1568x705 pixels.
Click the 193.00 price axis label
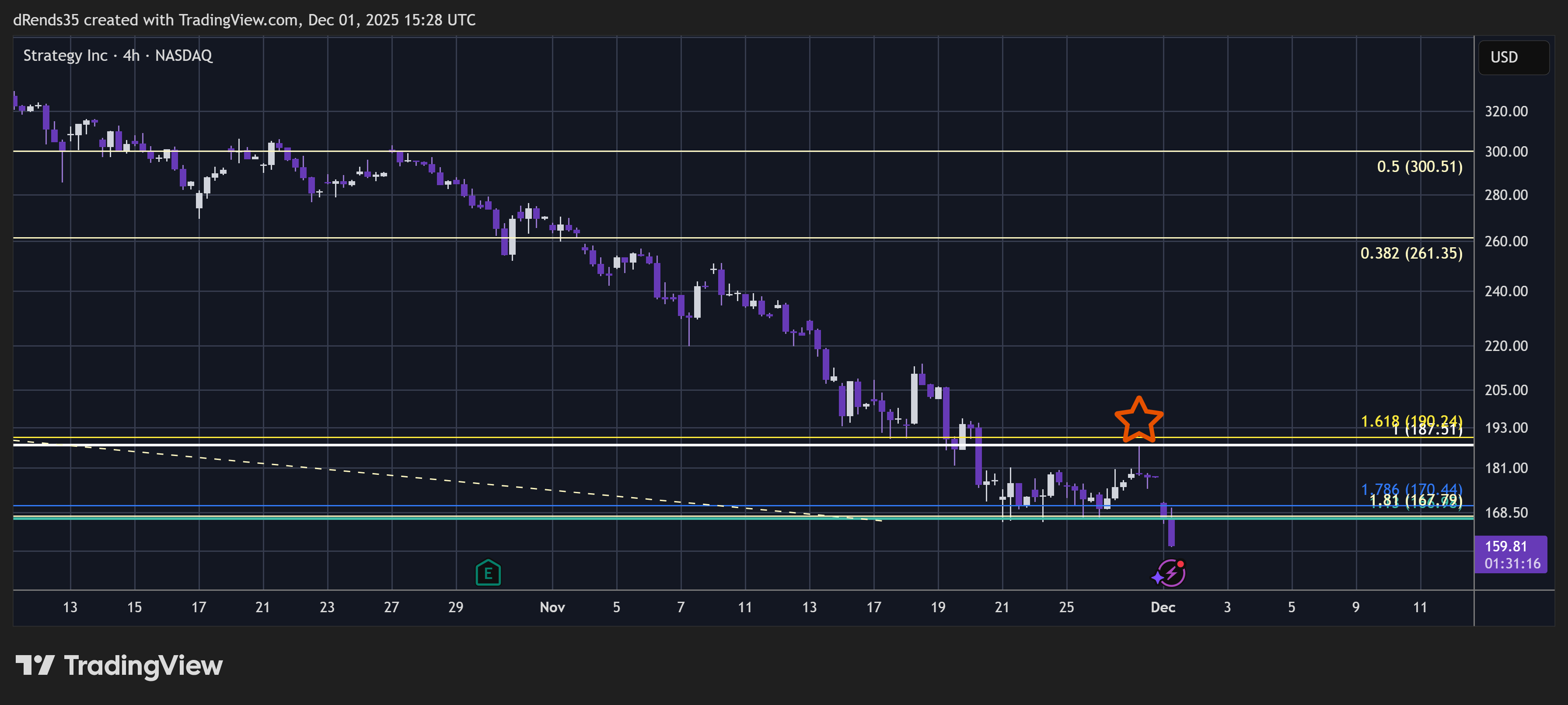(1506, 428)
